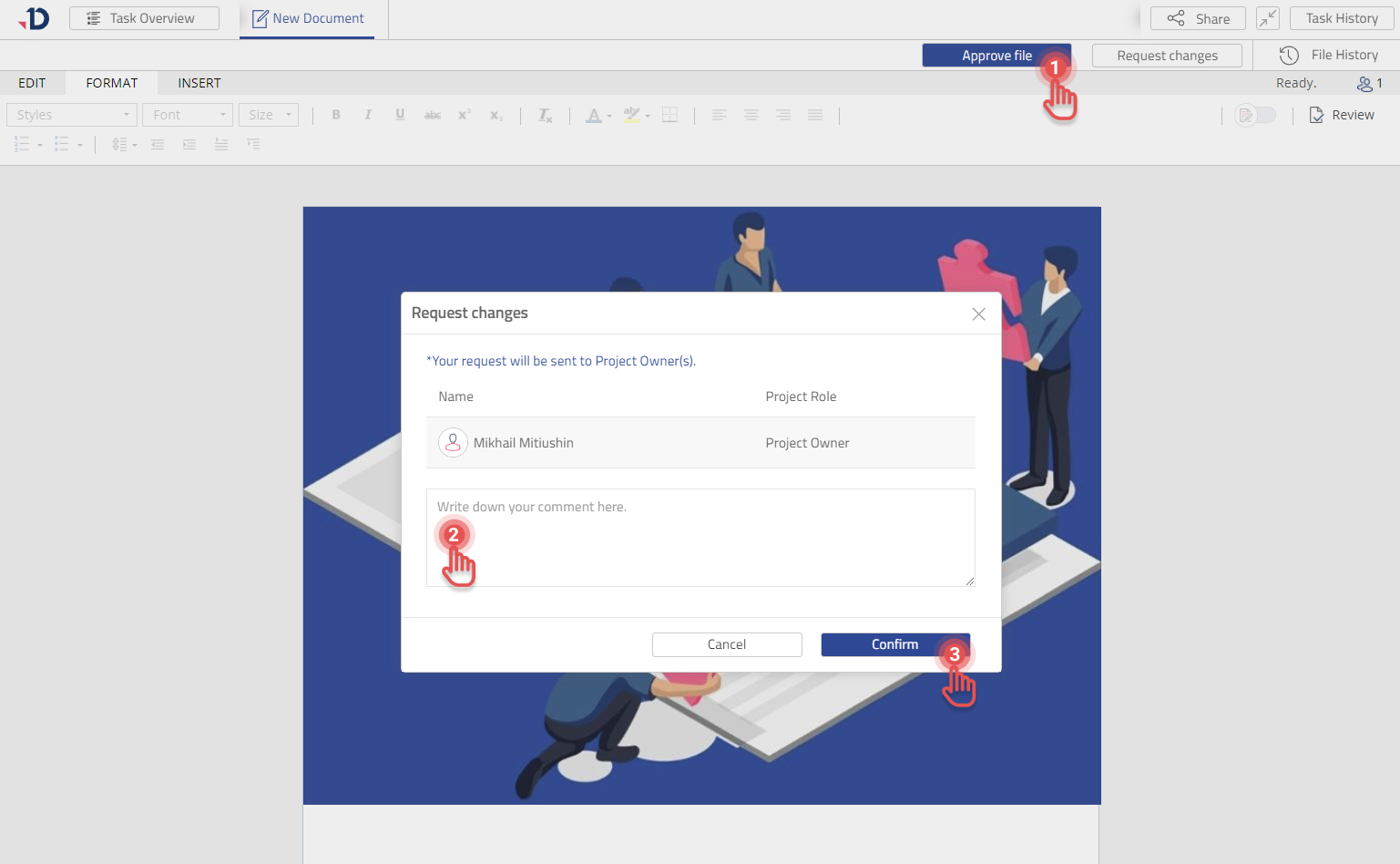The width and height of the screenshot is (1400, 864).
Task: Open File History panel
Action: click(x=1329, y=56)
